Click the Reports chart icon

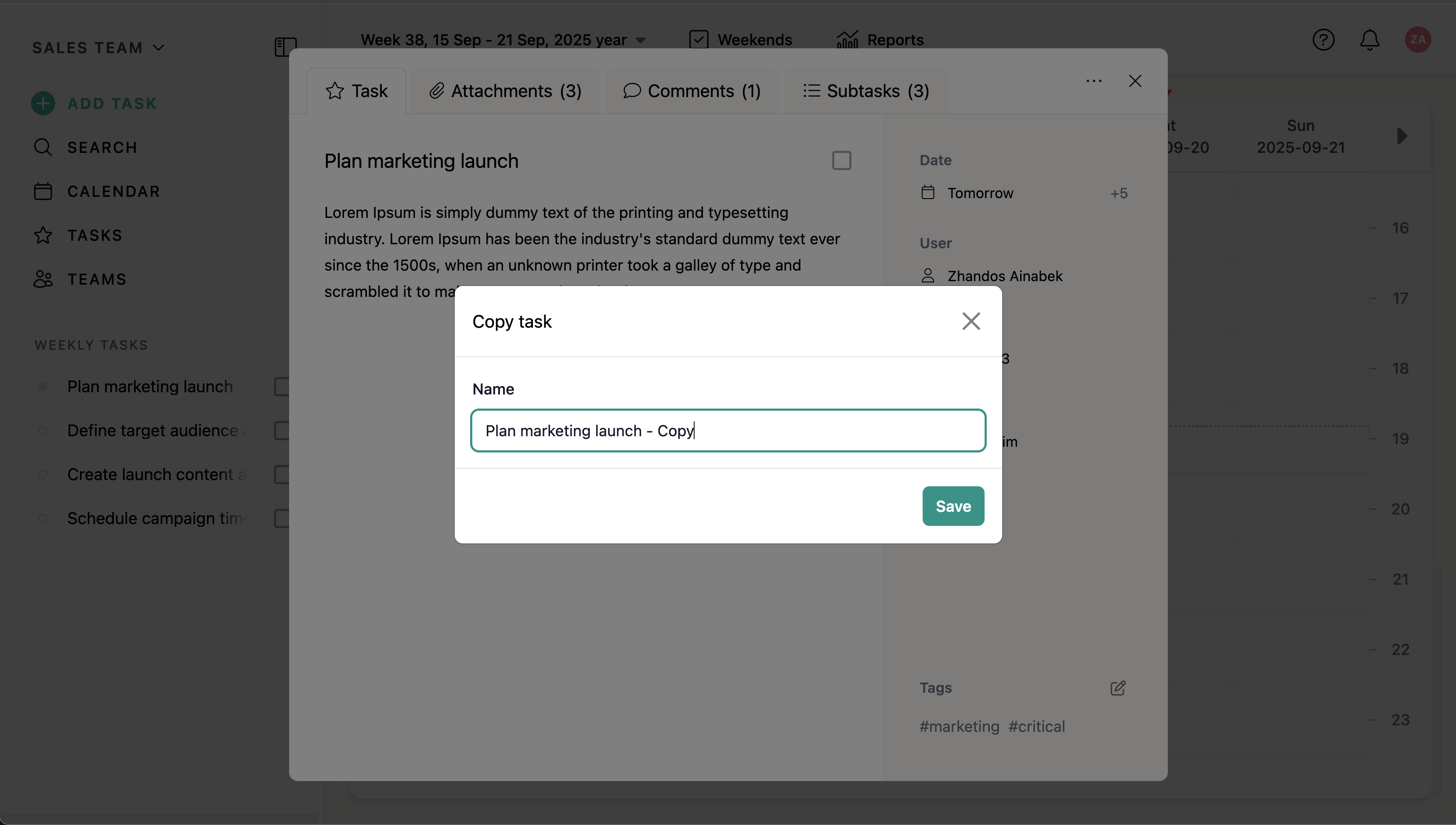(x=847, y=40)
